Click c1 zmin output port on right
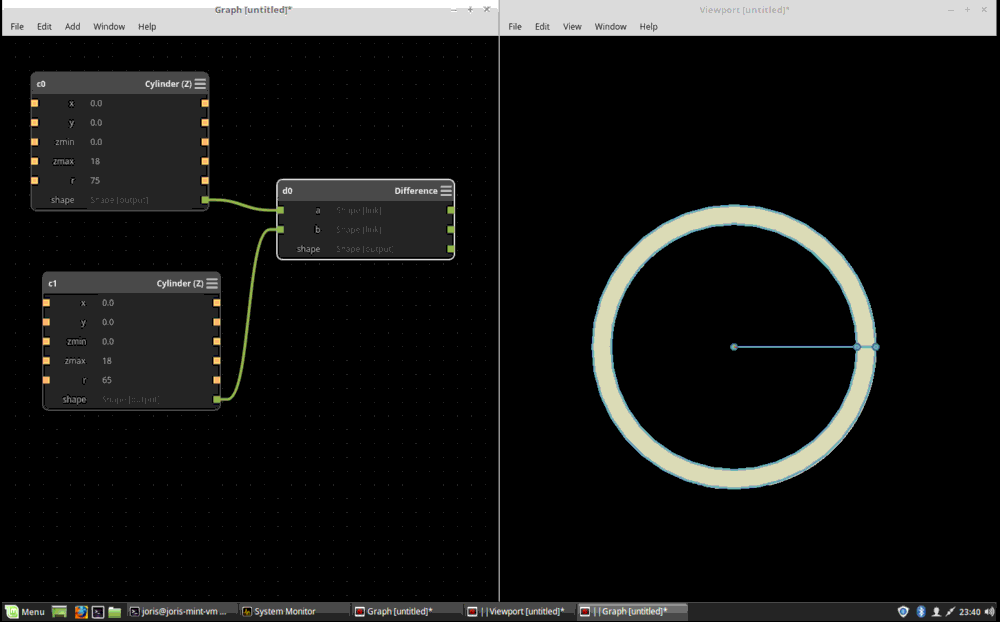1000x622 pixels. pyautogui.click(x=217, y=341)
